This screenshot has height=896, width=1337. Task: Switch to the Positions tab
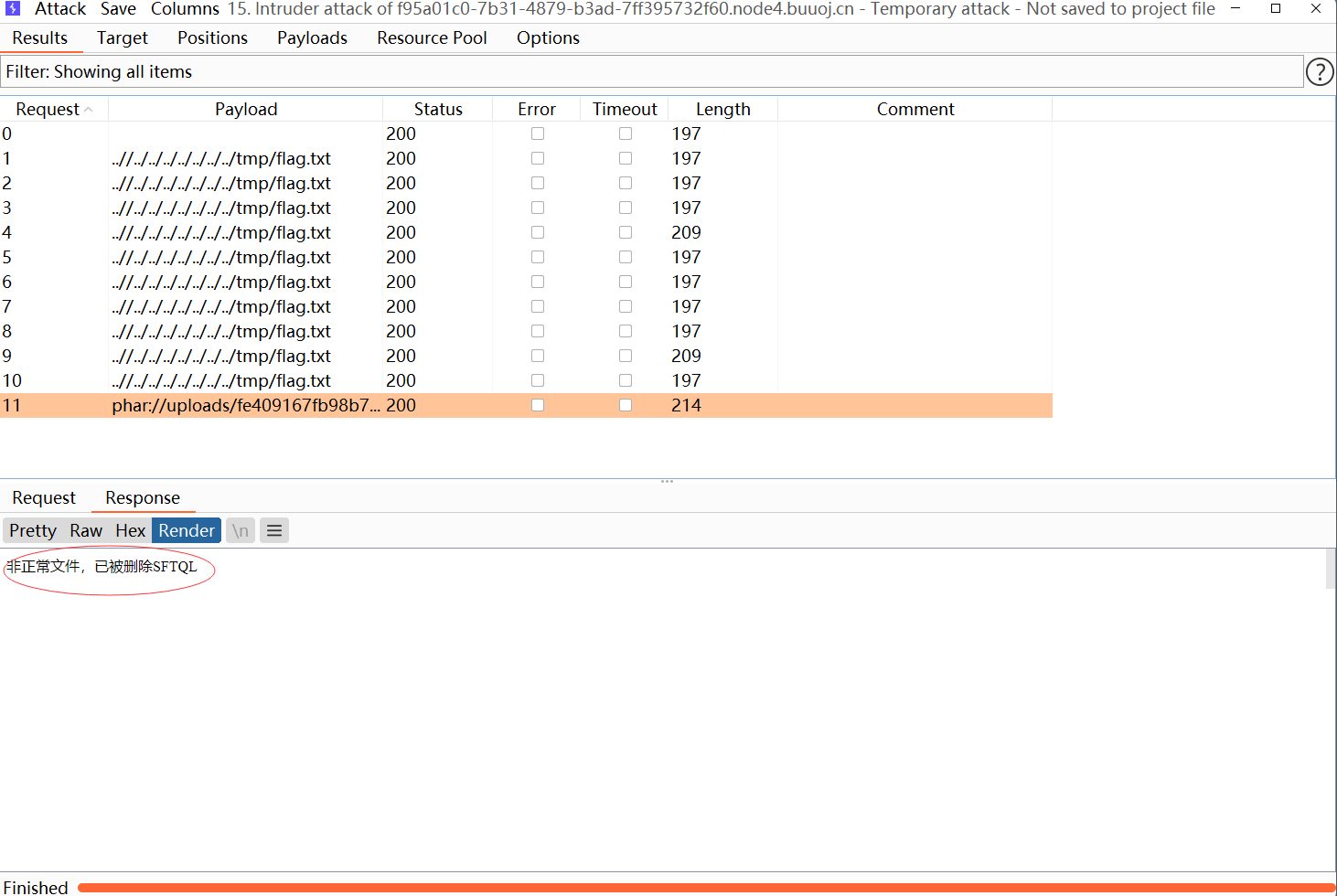coord(212,38)
